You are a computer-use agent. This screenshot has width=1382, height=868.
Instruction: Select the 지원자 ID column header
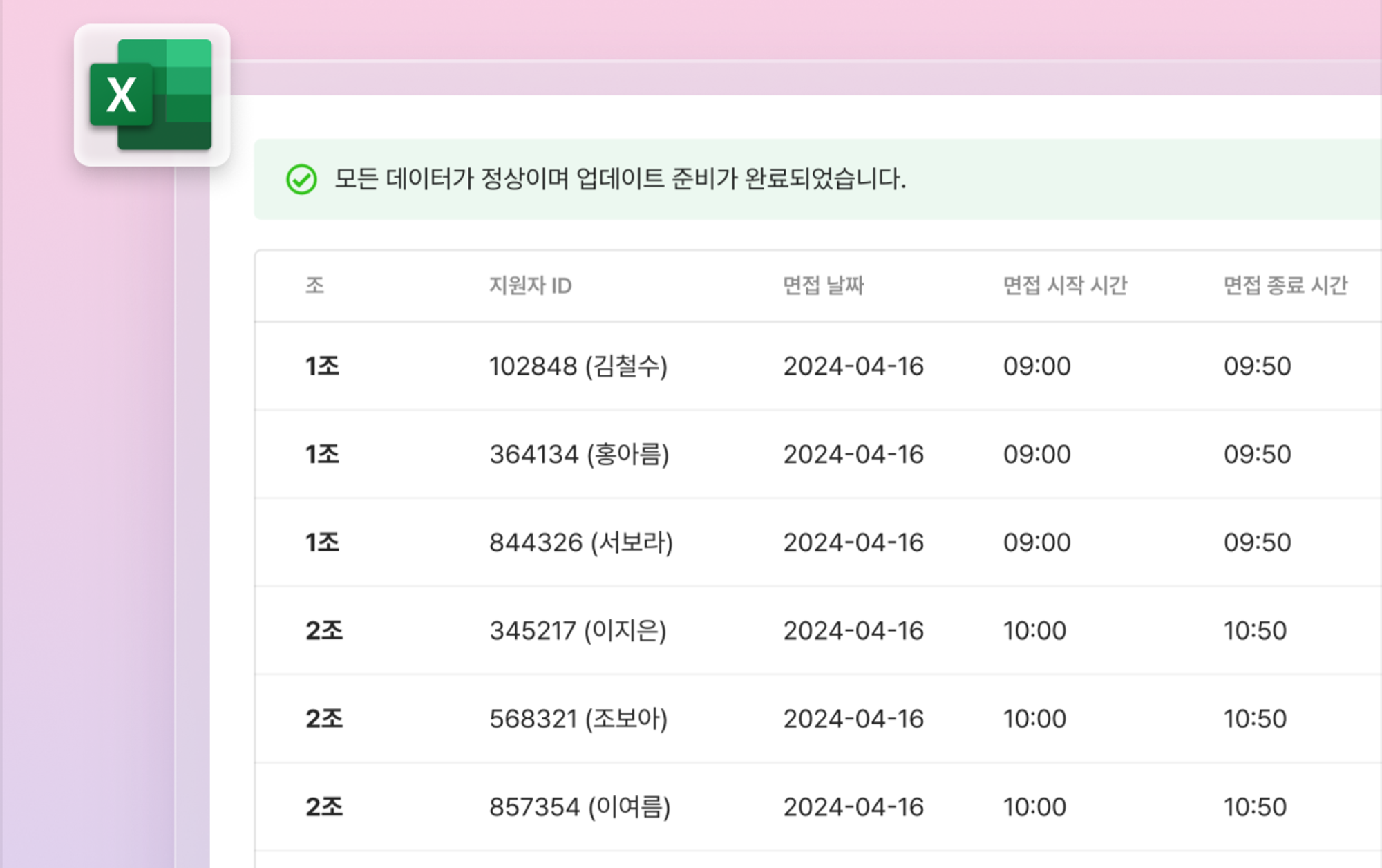[x=530, y=285]
